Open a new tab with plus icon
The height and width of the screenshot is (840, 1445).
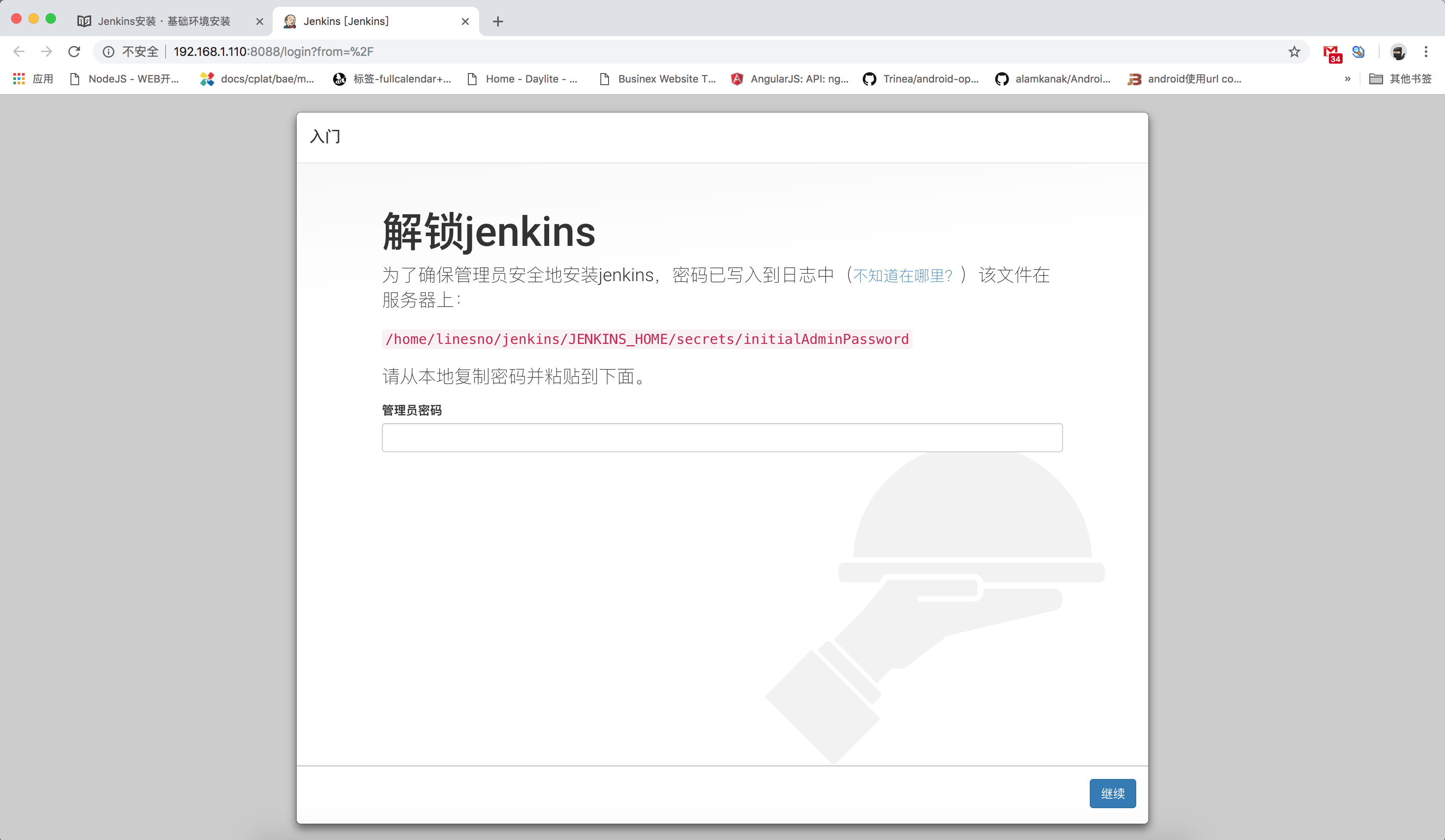[498, 22]
